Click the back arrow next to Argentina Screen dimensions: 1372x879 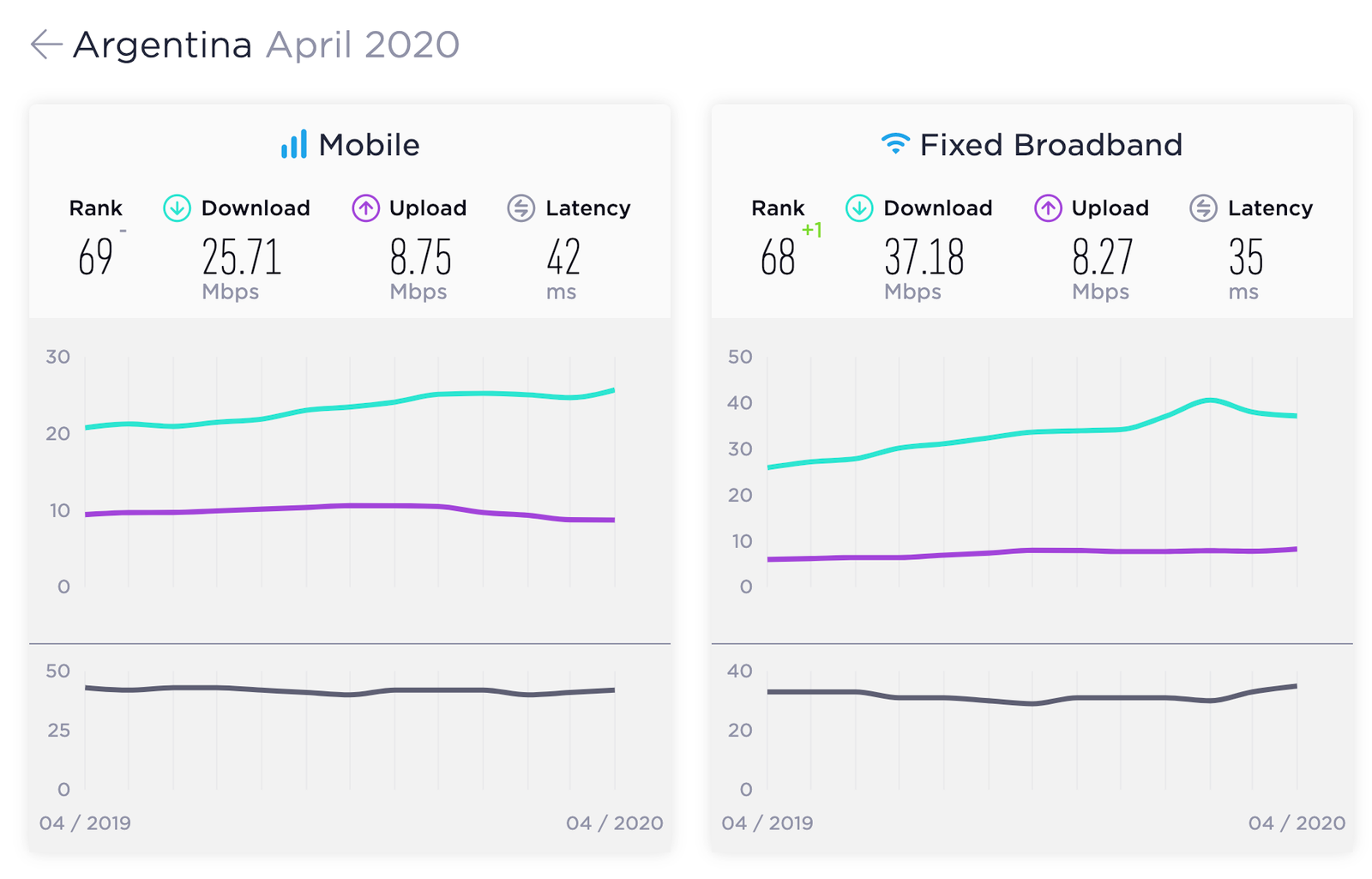pos(46,44)
